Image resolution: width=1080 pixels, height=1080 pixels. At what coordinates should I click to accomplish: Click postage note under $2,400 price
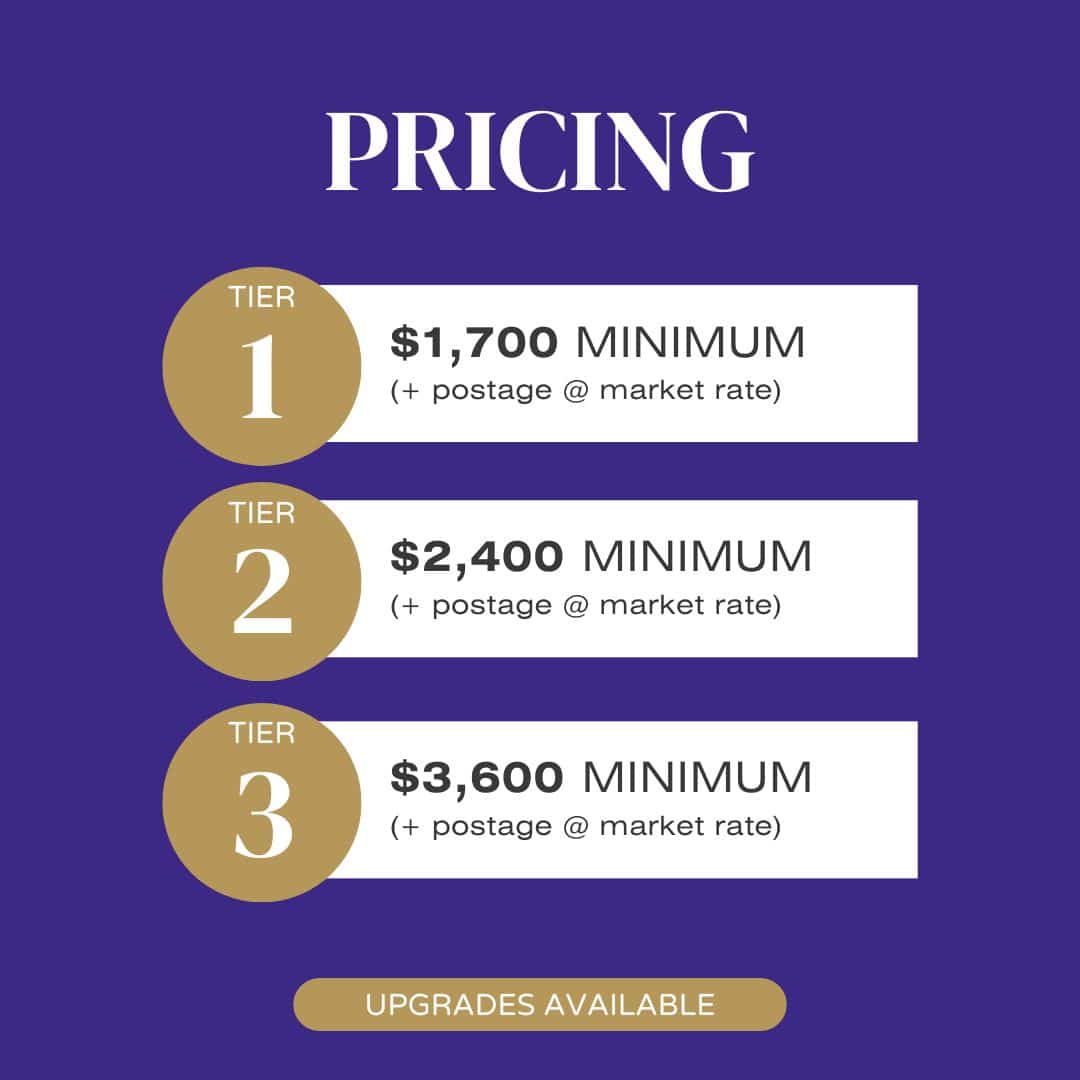pyautogui.click(x=585, y=605)
